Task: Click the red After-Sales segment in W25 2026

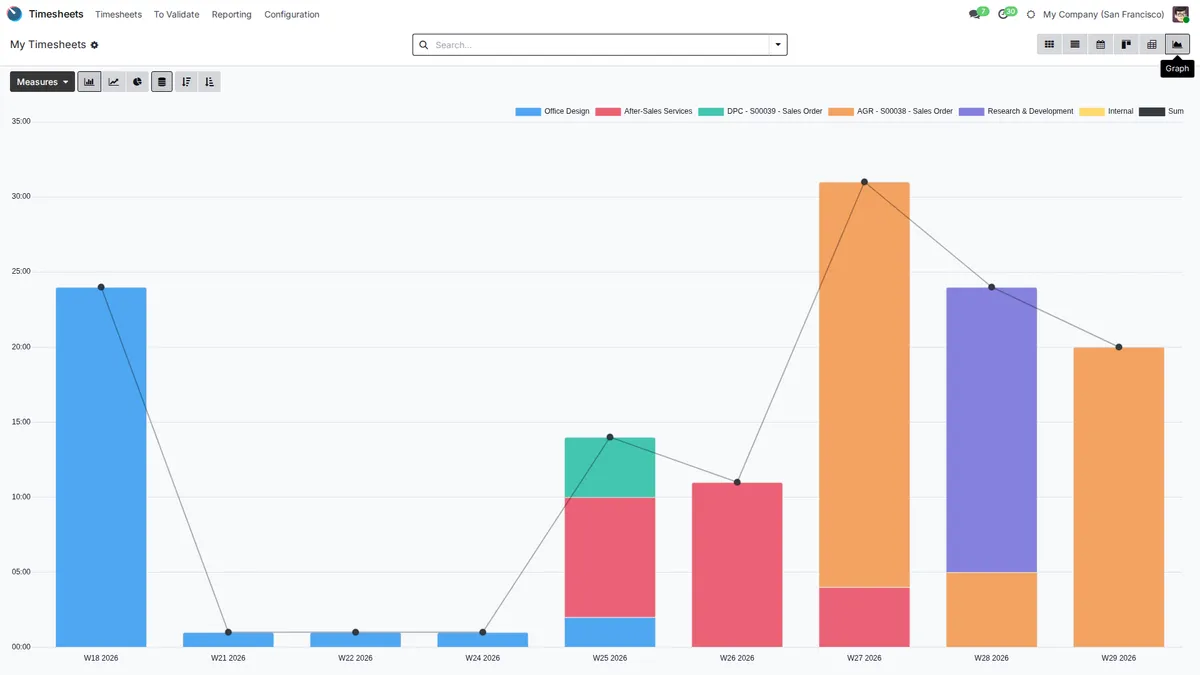Action: coord(610,557)
